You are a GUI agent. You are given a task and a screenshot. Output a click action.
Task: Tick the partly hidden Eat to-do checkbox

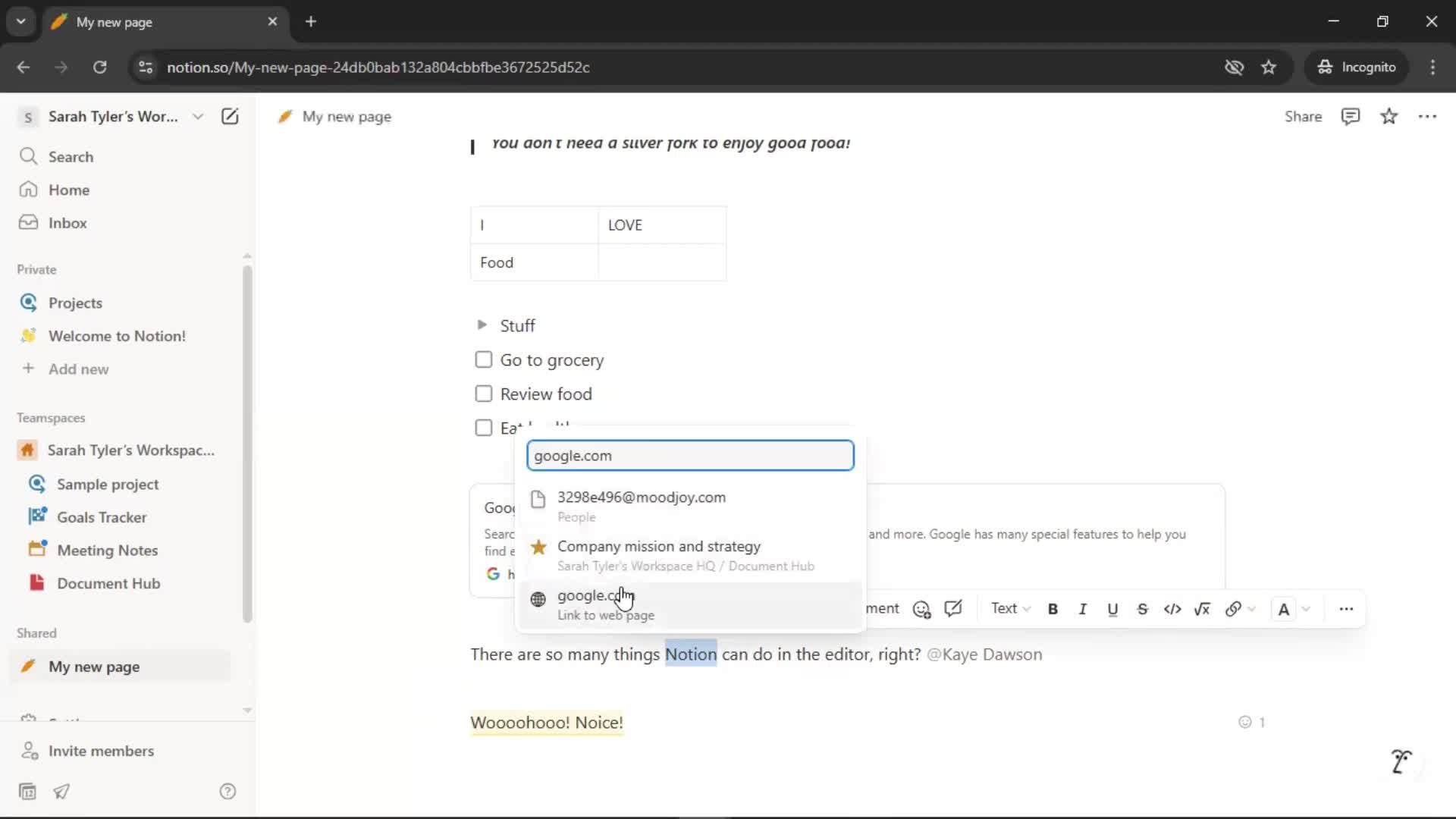pos(483,428)
